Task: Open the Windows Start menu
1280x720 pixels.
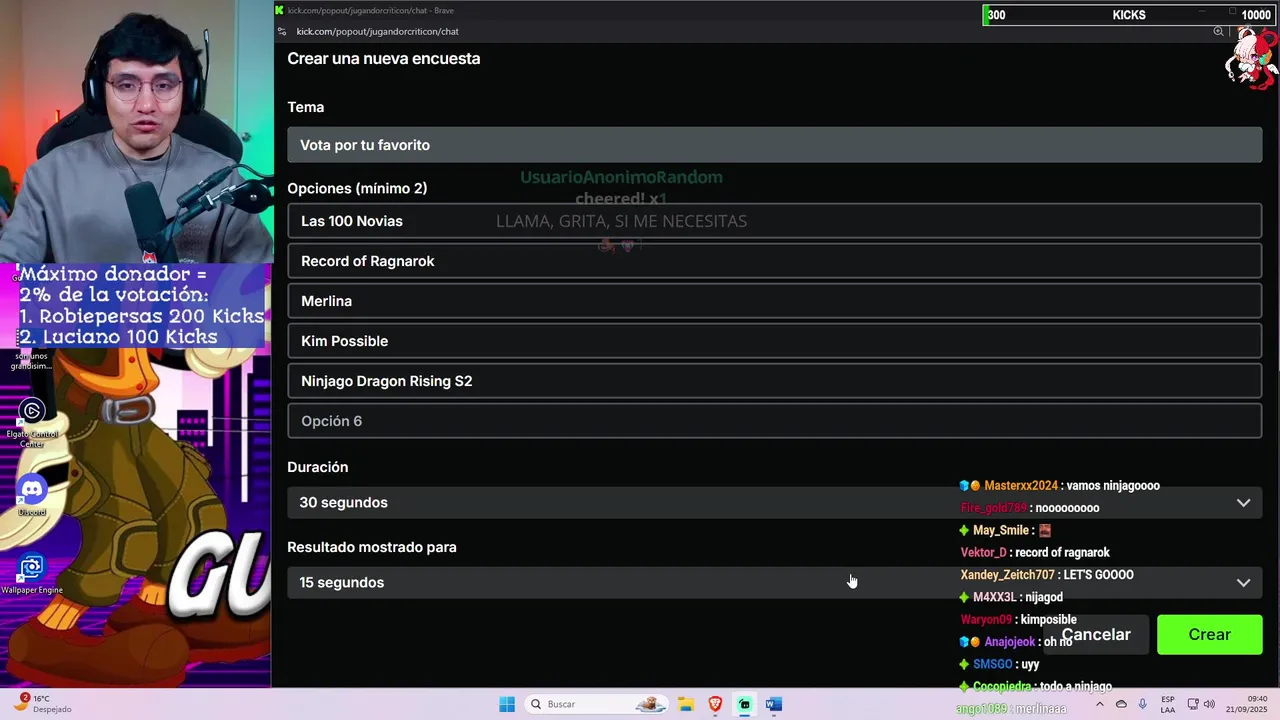Action: tap(507, 704)
